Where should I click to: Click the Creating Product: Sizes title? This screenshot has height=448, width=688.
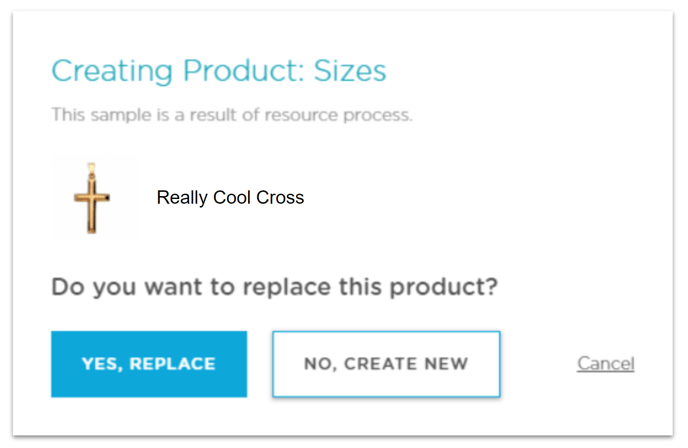(219, 71)
